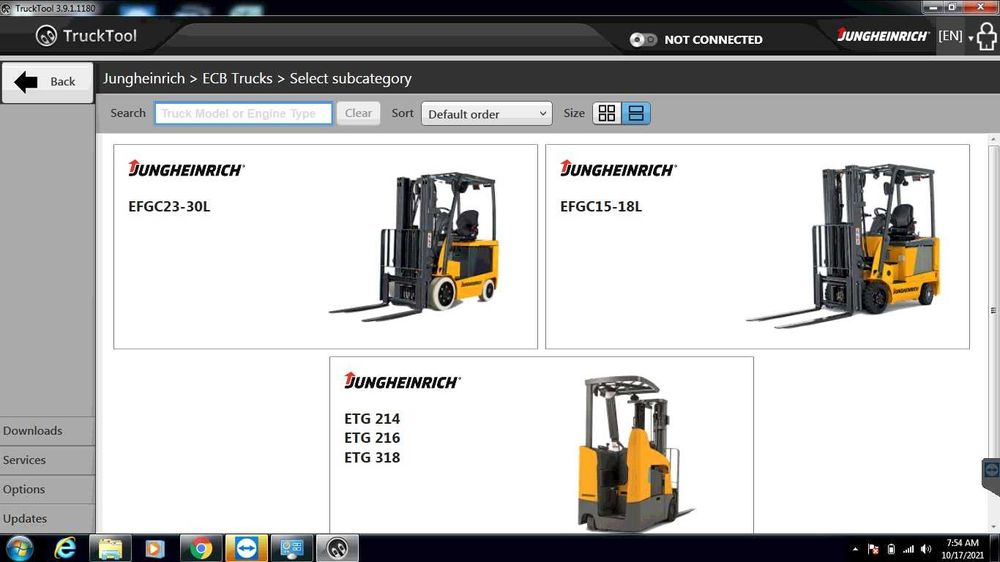1000x562 pixels.
Task: Launch Internet Explorer from taskbar
Action: tap(64, 549)
